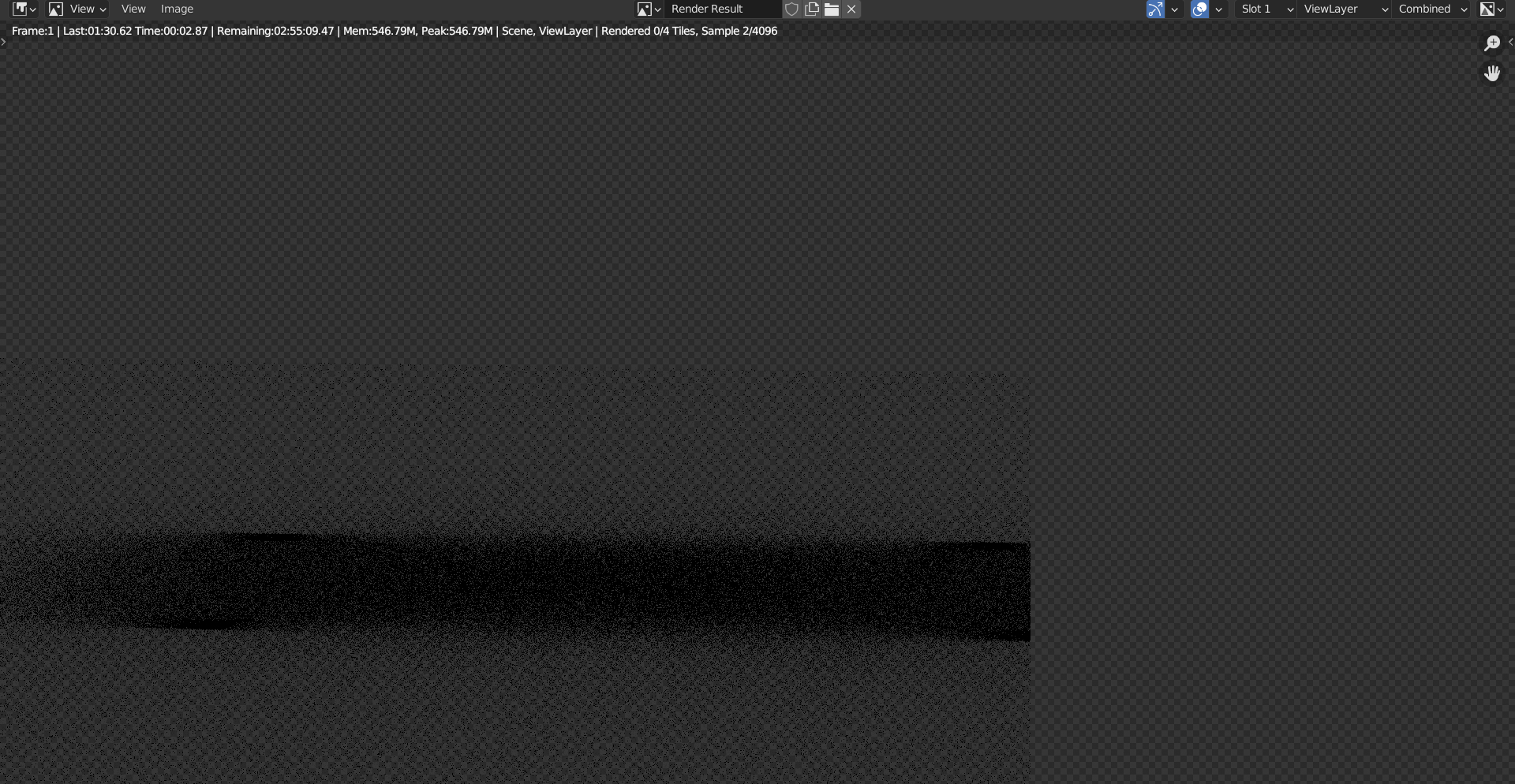Expand gizmo options dropdown arrow
Screen dimensions: 1515x784
[x=1174, y=9]
